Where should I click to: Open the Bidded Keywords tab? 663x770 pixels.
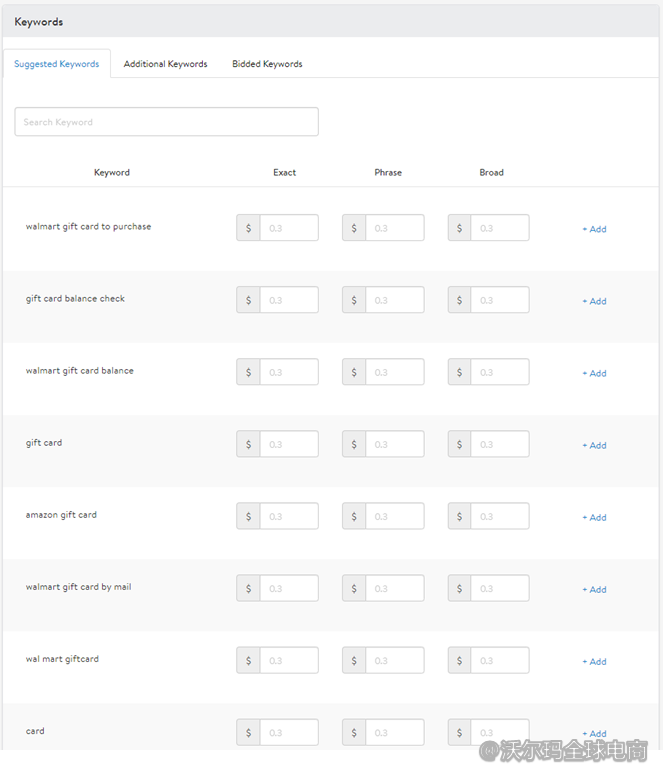267,64
